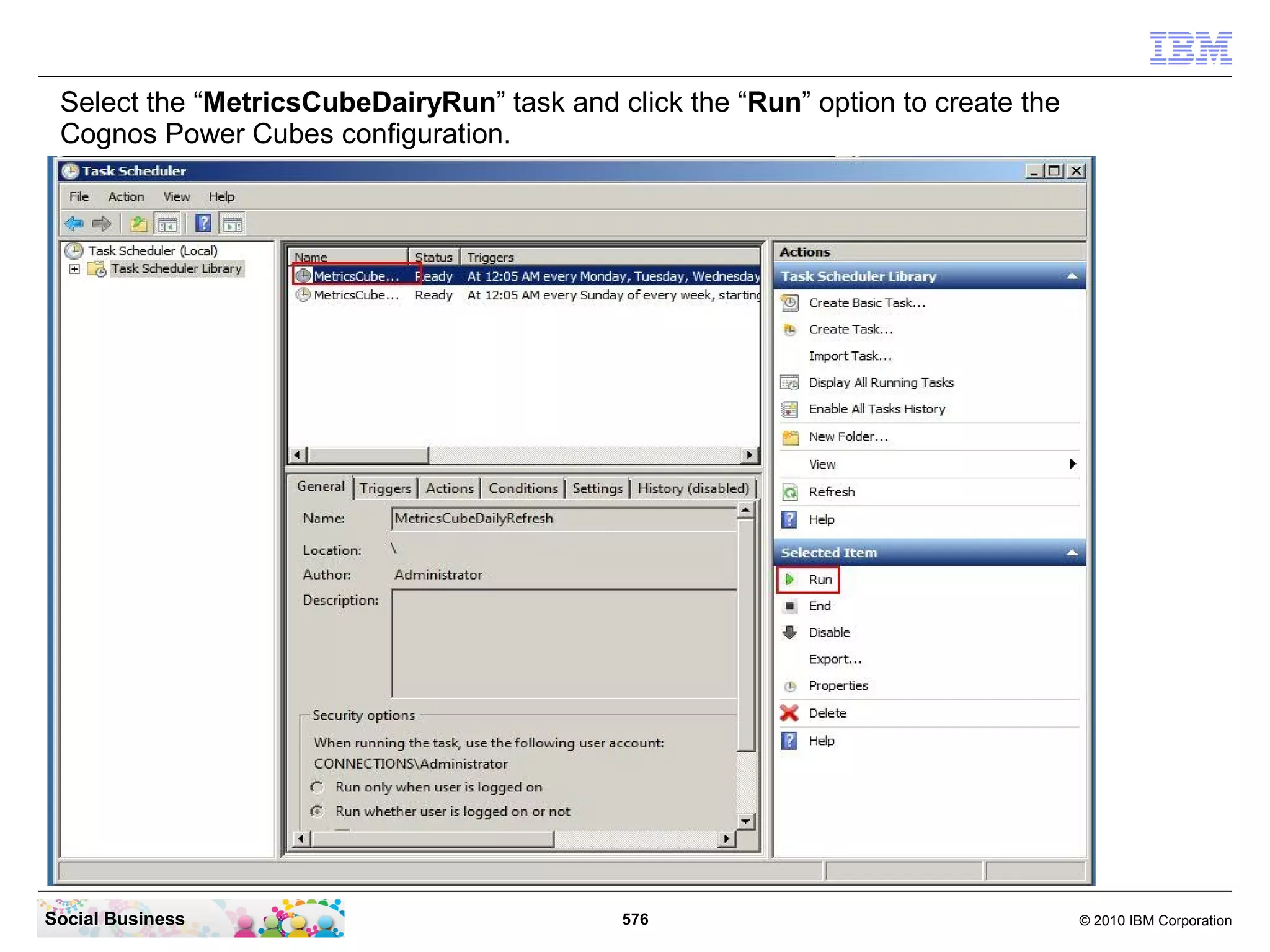Click the Disable down-arrow icon

coord(790,633)
